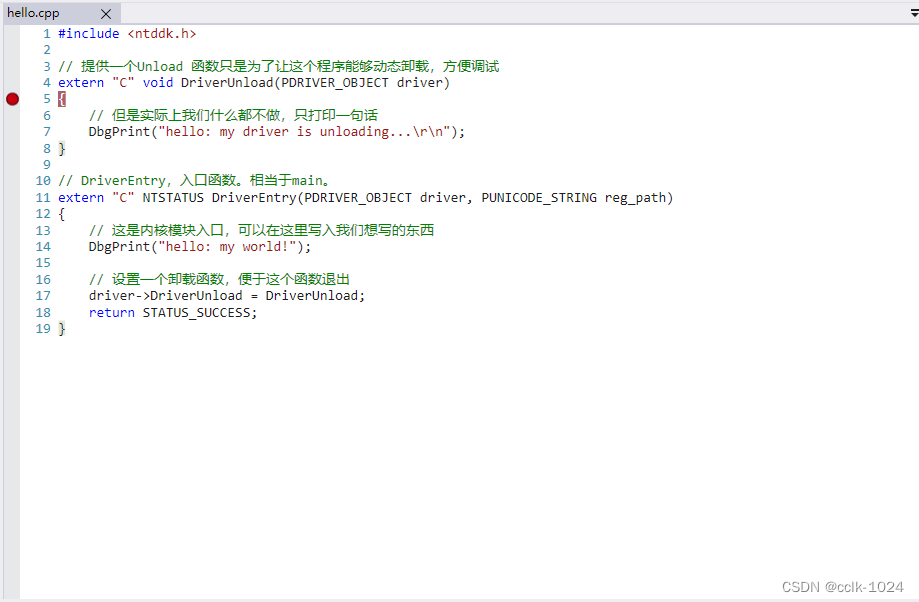Click the #include <ntddk.h> line
This screenshot has height=602, width=919.
pos(127,33)
